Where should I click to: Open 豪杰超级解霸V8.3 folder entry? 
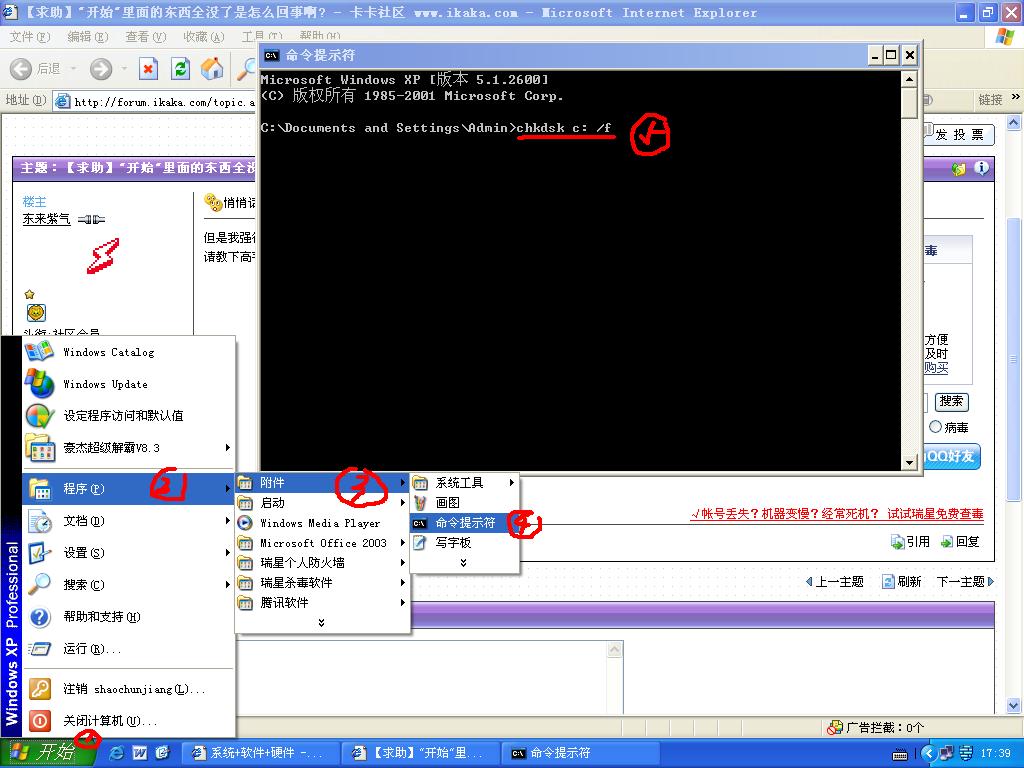(x=129, y=448)
